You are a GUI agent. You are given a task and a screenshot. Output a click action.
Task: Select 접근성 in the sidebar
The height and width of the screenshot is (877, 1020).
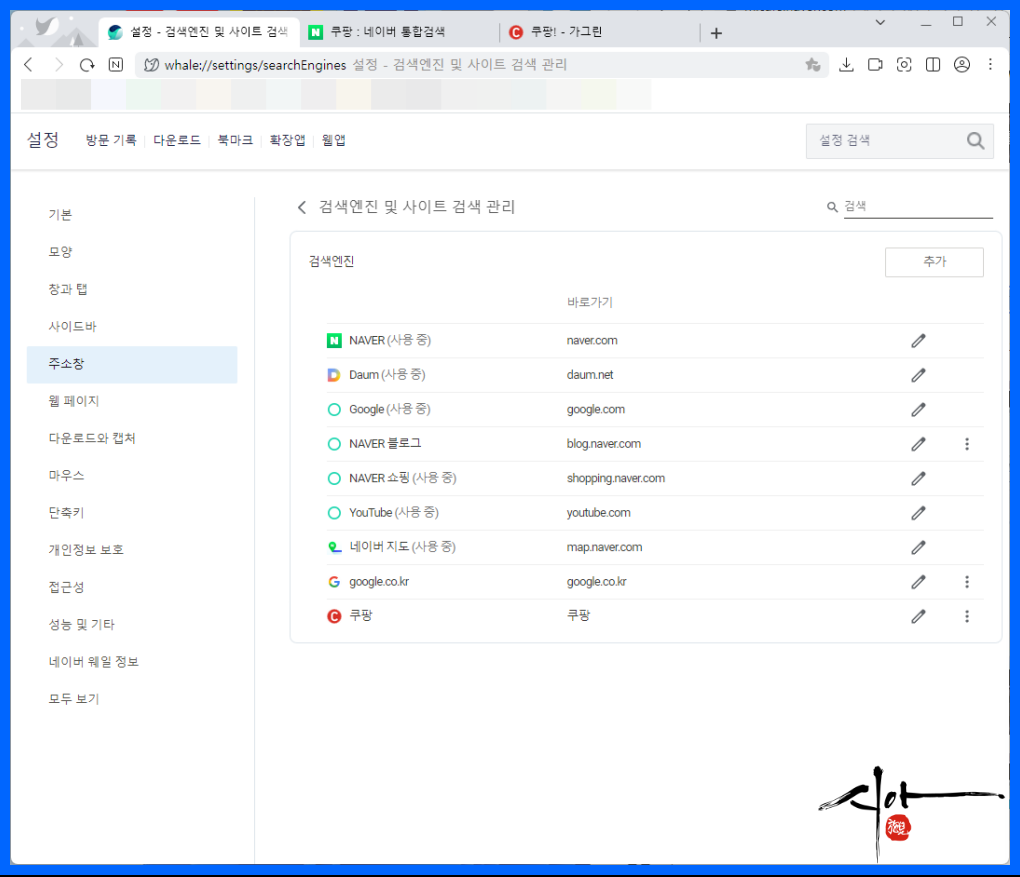(132, 587)
